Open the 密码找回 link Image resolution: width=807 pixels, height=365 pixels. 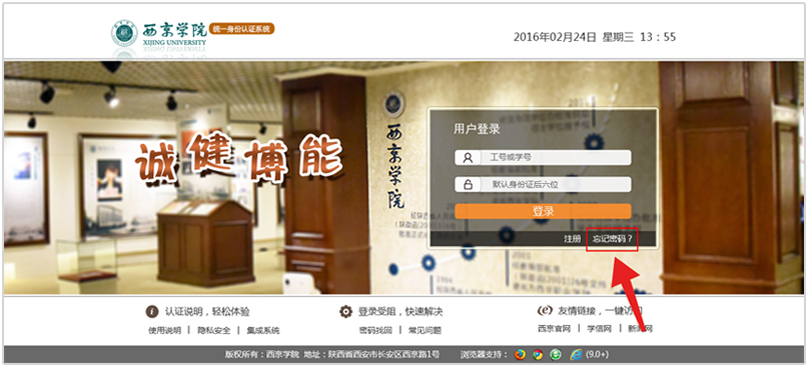click(376, 331)
